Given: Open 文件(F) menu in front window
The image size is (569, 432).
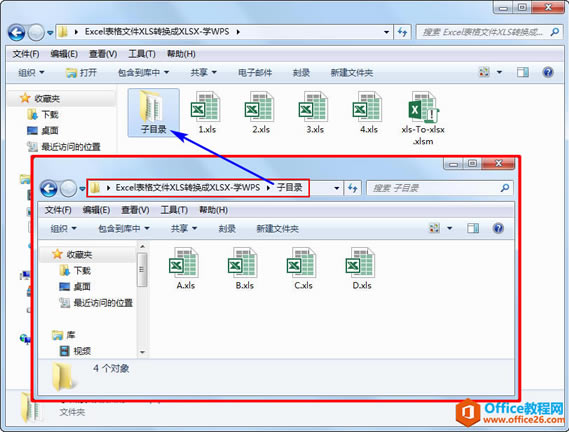Looking at the screenshot, I should [58, 210].
